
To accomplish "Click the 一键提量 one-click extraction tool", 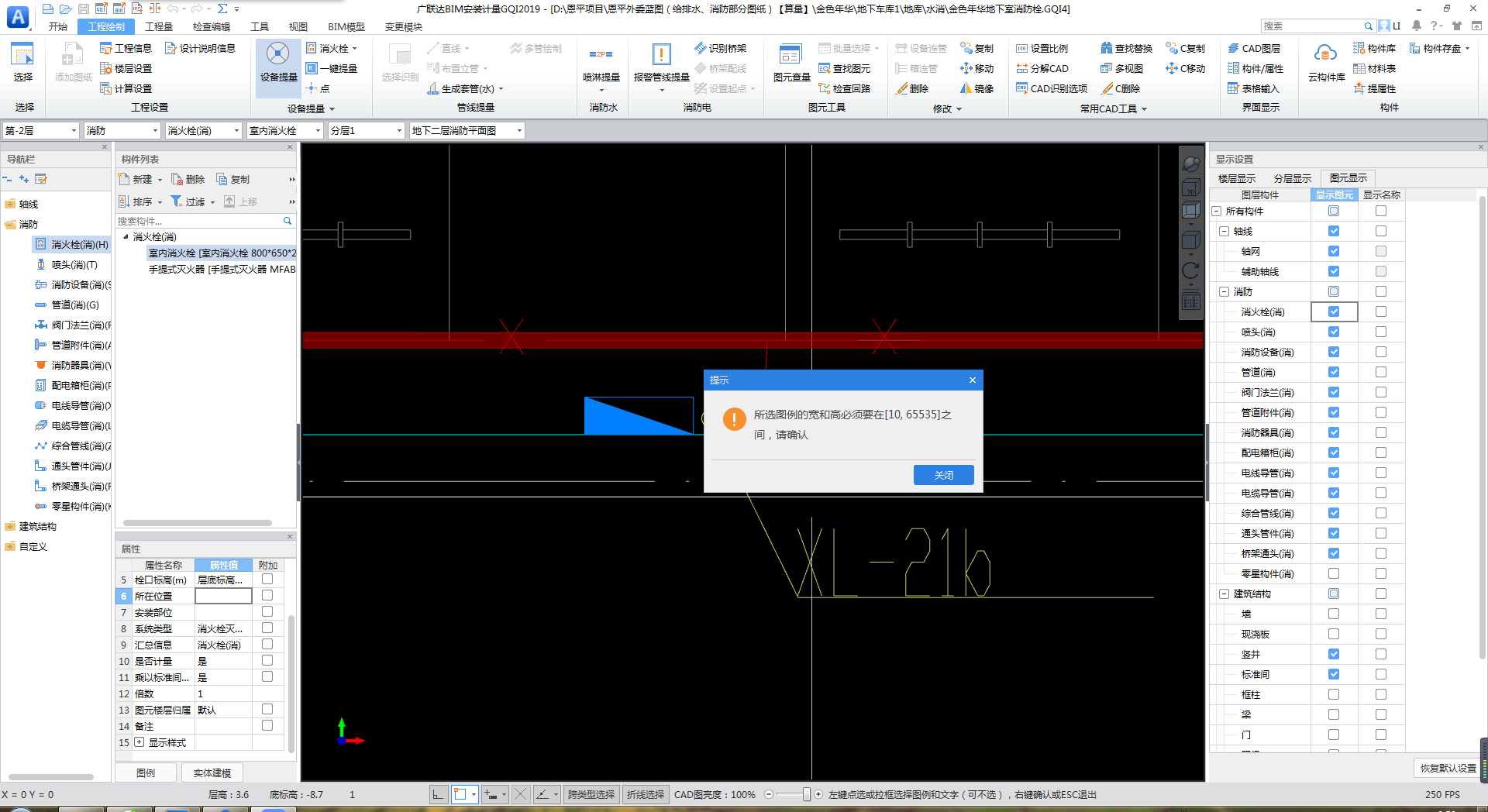I will pyautogui.click(x=331, y=68).
